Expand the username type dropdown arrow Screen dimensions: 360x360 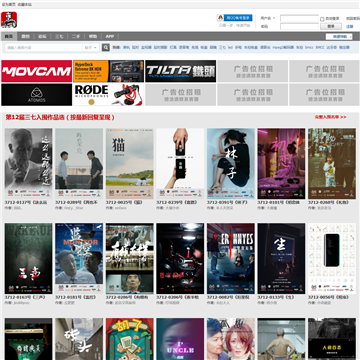click(274, 18)
